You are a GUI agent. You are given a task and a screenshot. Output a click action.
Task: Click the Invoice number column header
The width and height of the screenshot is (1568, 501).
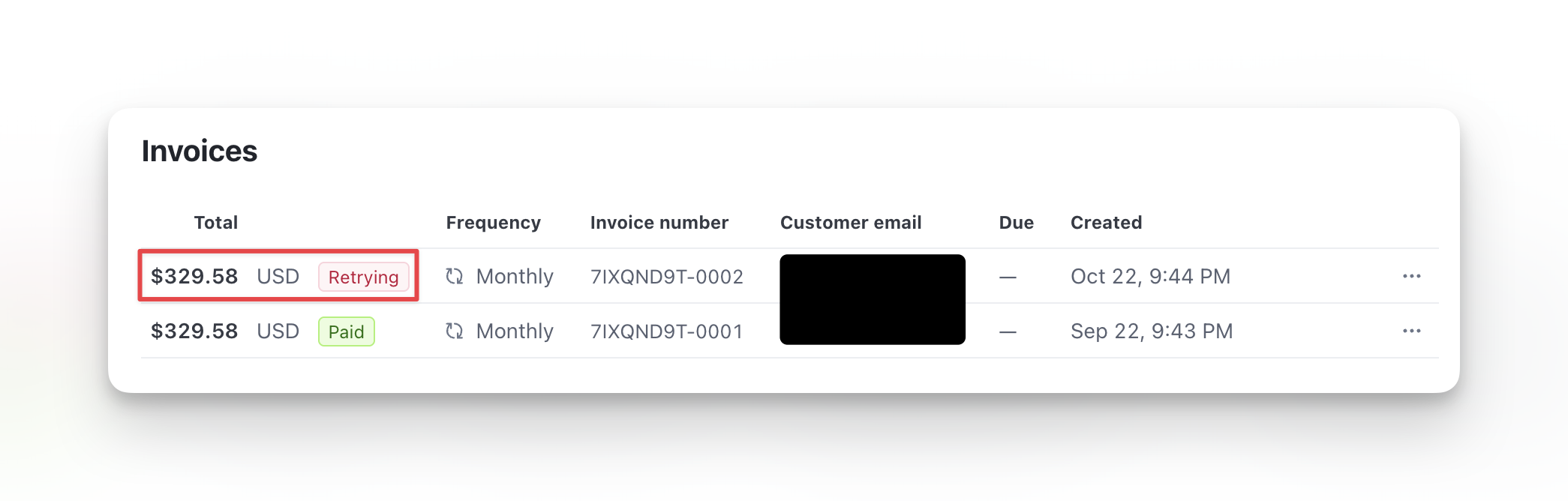(659, 222)
